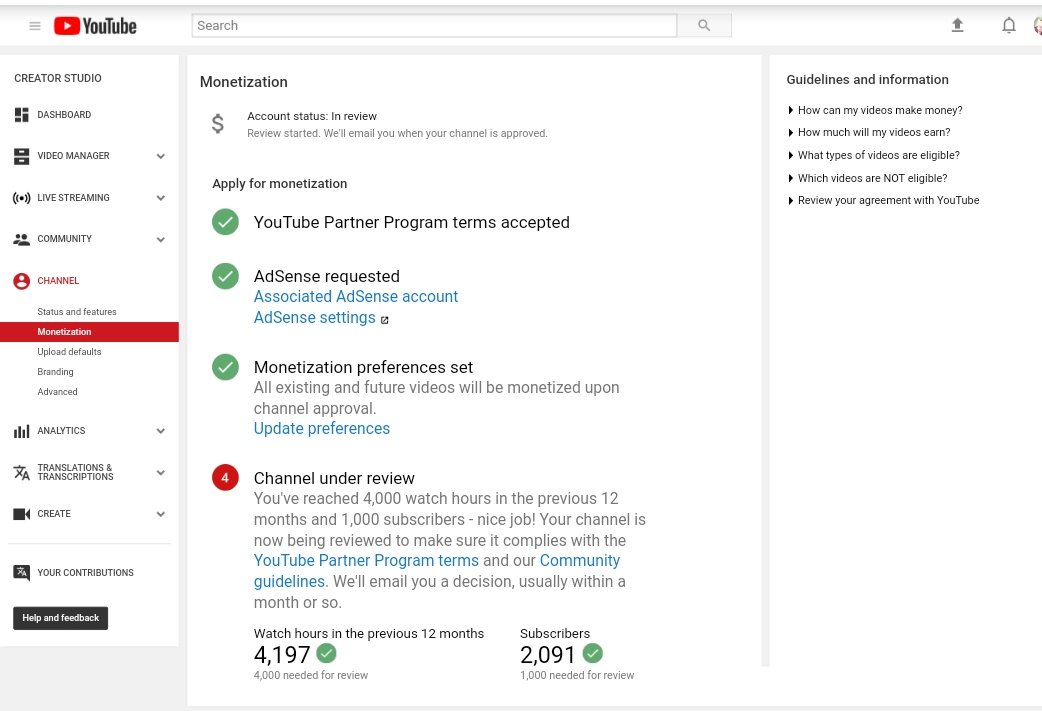Click green check beside AdSense requested
The width and height of the screenshot is (1042, 711).
pos(225,276)
